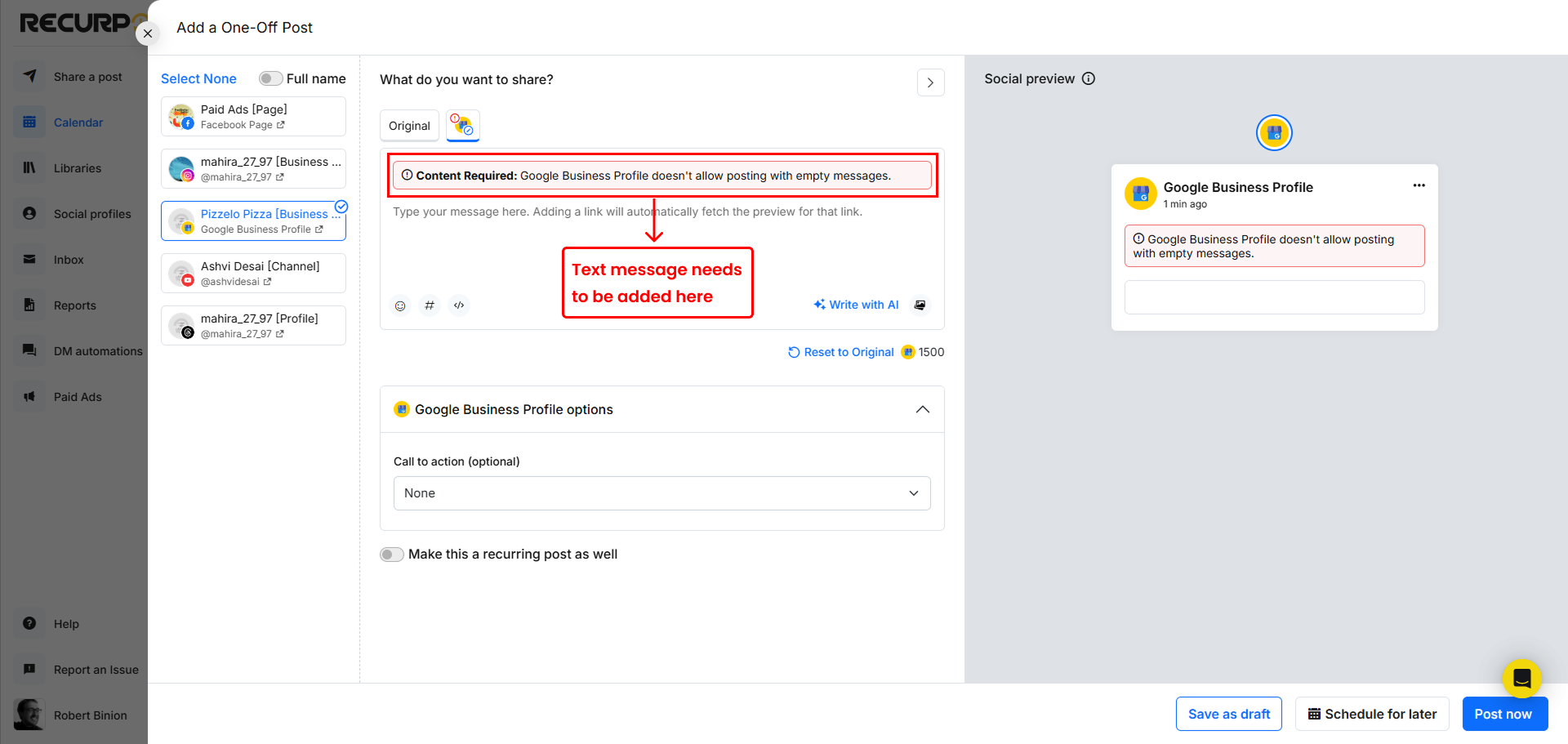This screenshot has width=1568, height=744.
Task: Select Paid Ads Facebook Page profile
Action: coord(253,116)
